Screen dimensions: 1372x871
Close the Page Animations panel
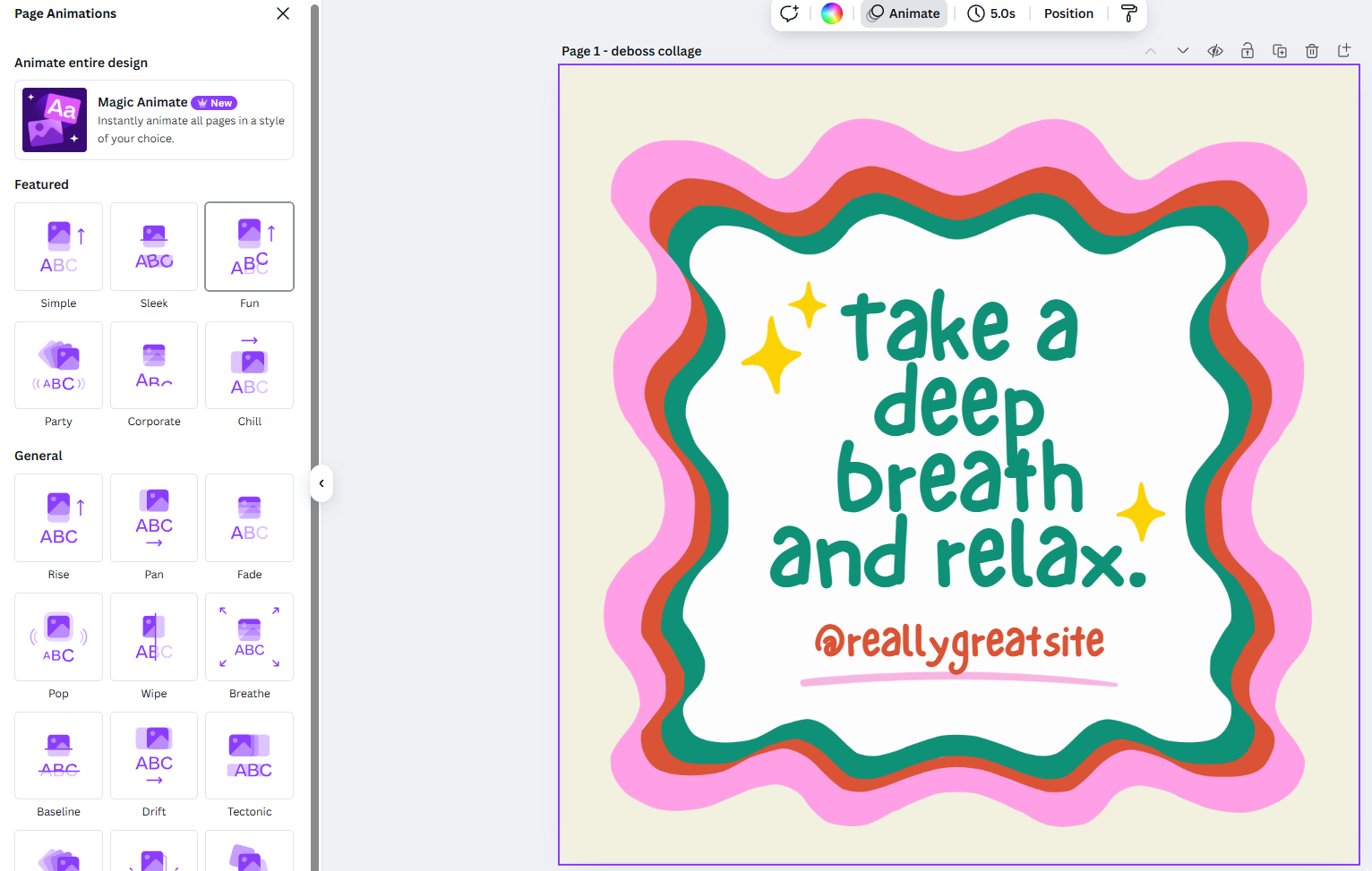click(283, 13)
